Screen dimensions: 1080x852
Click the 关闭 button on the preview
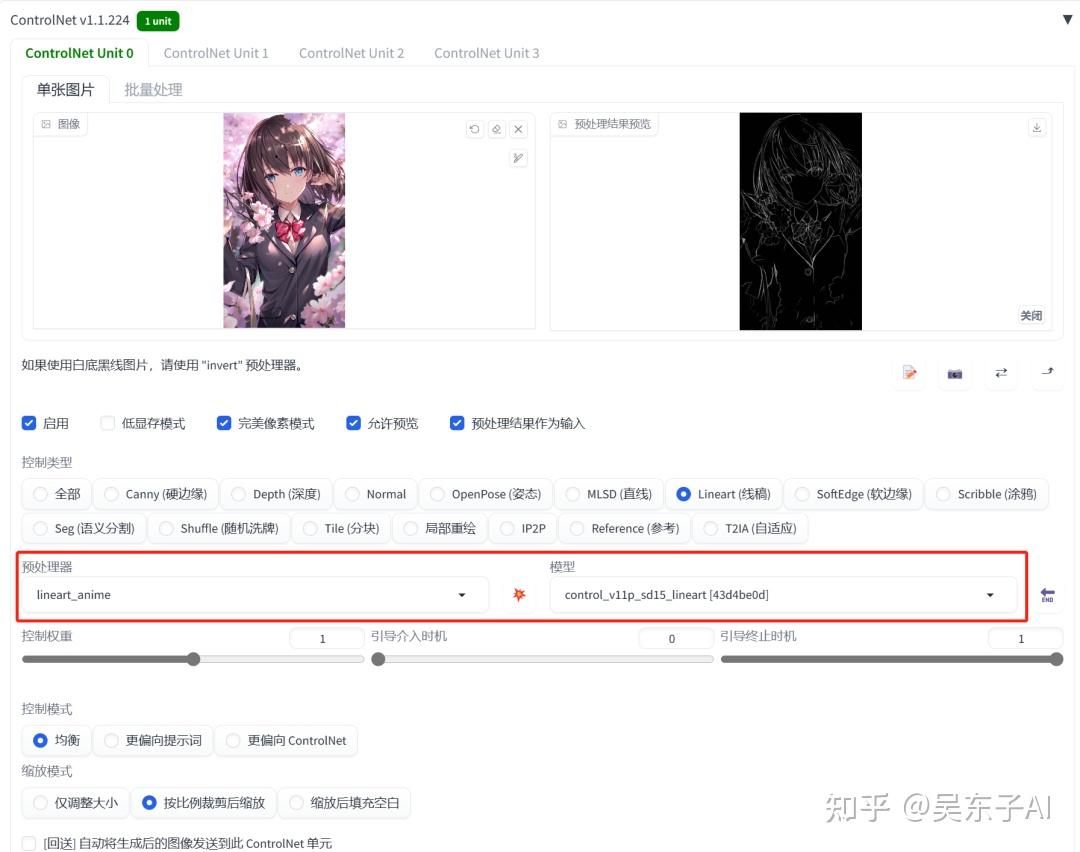pos(1031,315)
